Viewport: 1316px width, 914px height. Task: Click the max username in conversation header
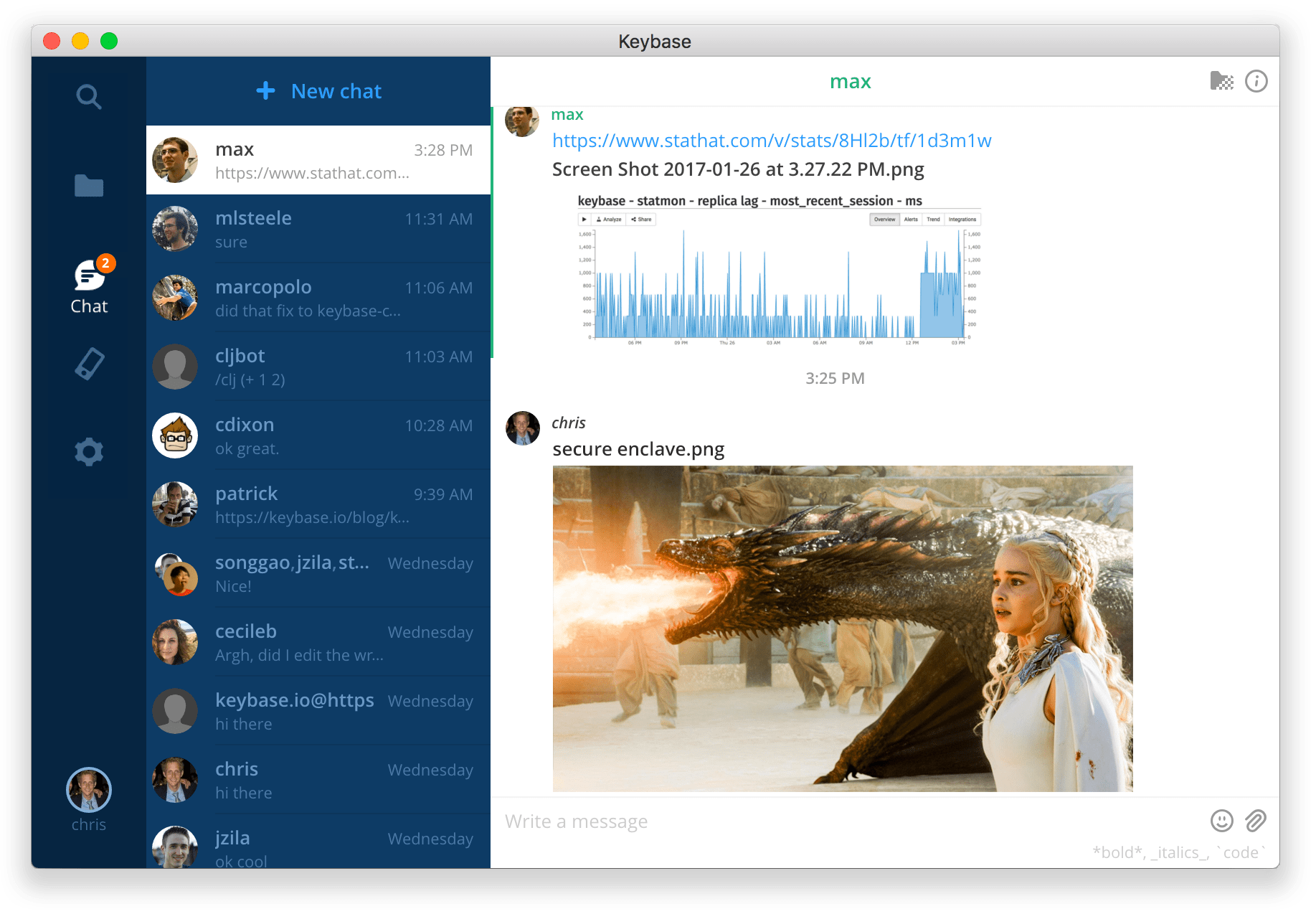[850, 82]
